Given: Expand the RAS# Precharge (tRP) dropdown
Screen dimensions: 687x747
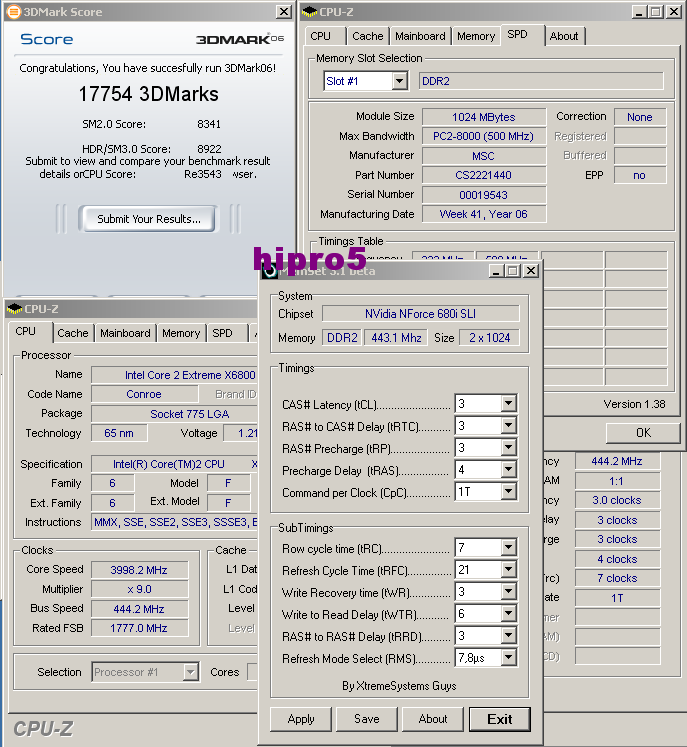Looking at the screenshot, I should (508, 447).
